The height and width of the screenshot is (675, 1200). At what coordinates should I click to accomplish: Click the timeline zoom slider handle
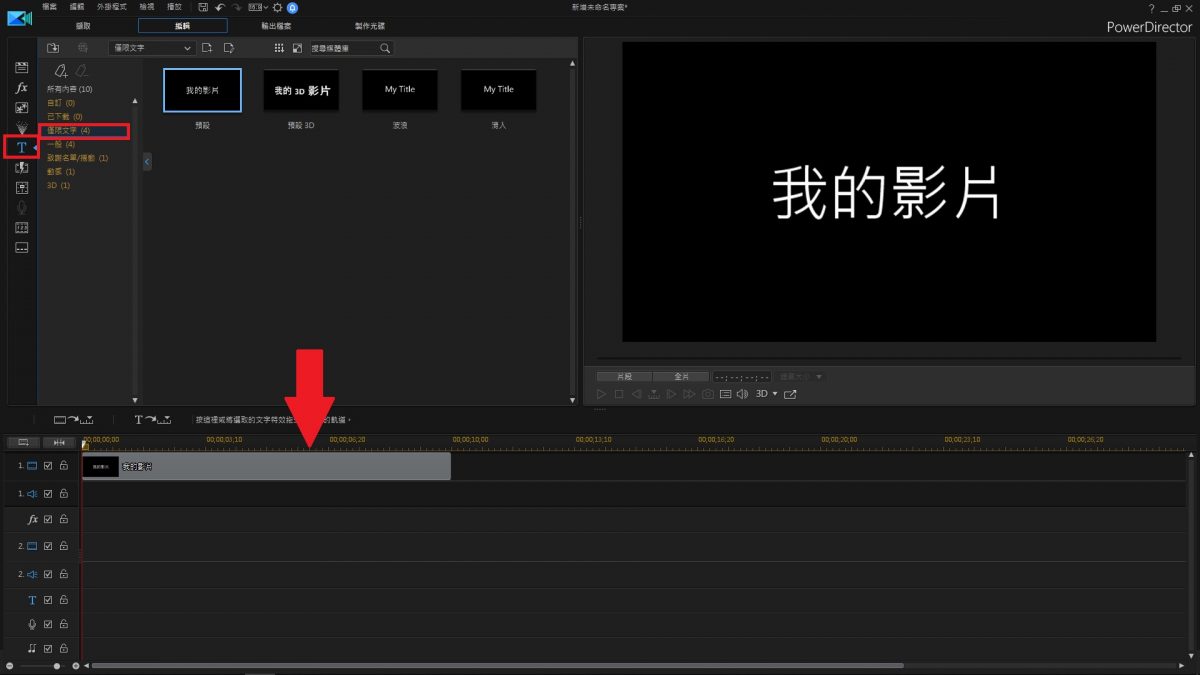pos(57,665)
